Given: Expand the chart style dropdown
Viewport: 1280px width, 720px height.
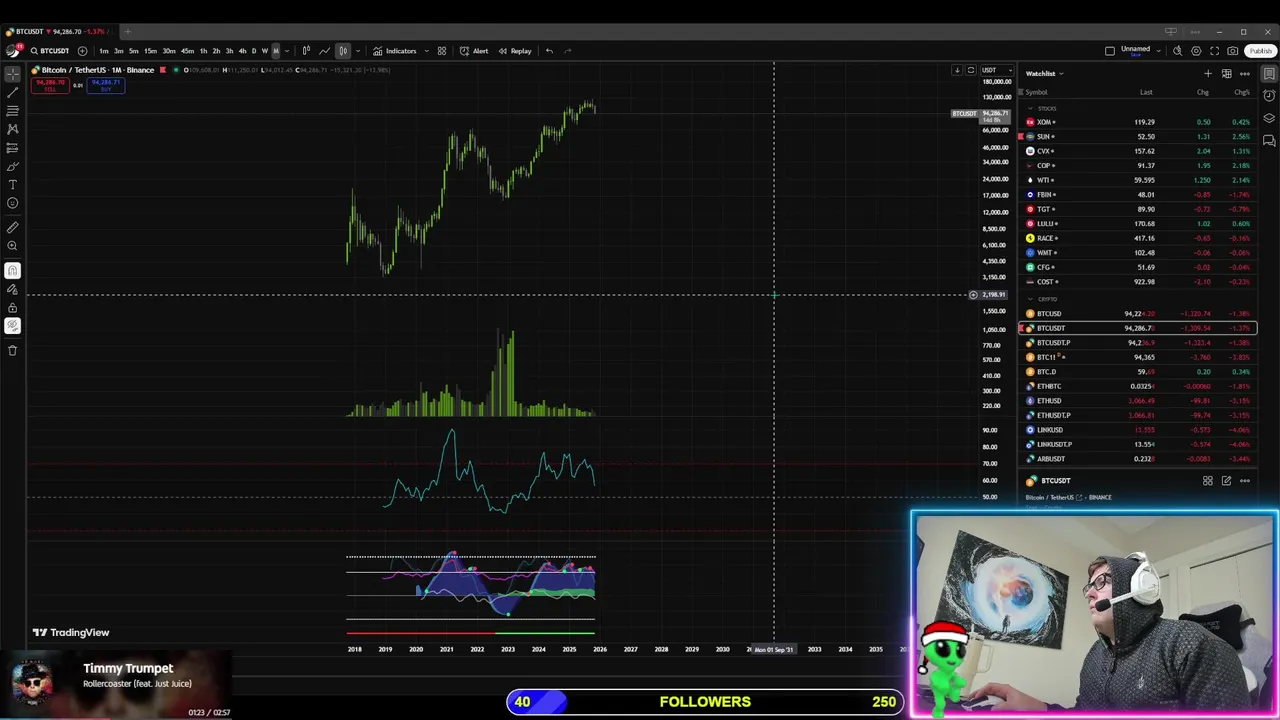Looking at the screenshot, I should pyautogui.click(x=357, y=51).
